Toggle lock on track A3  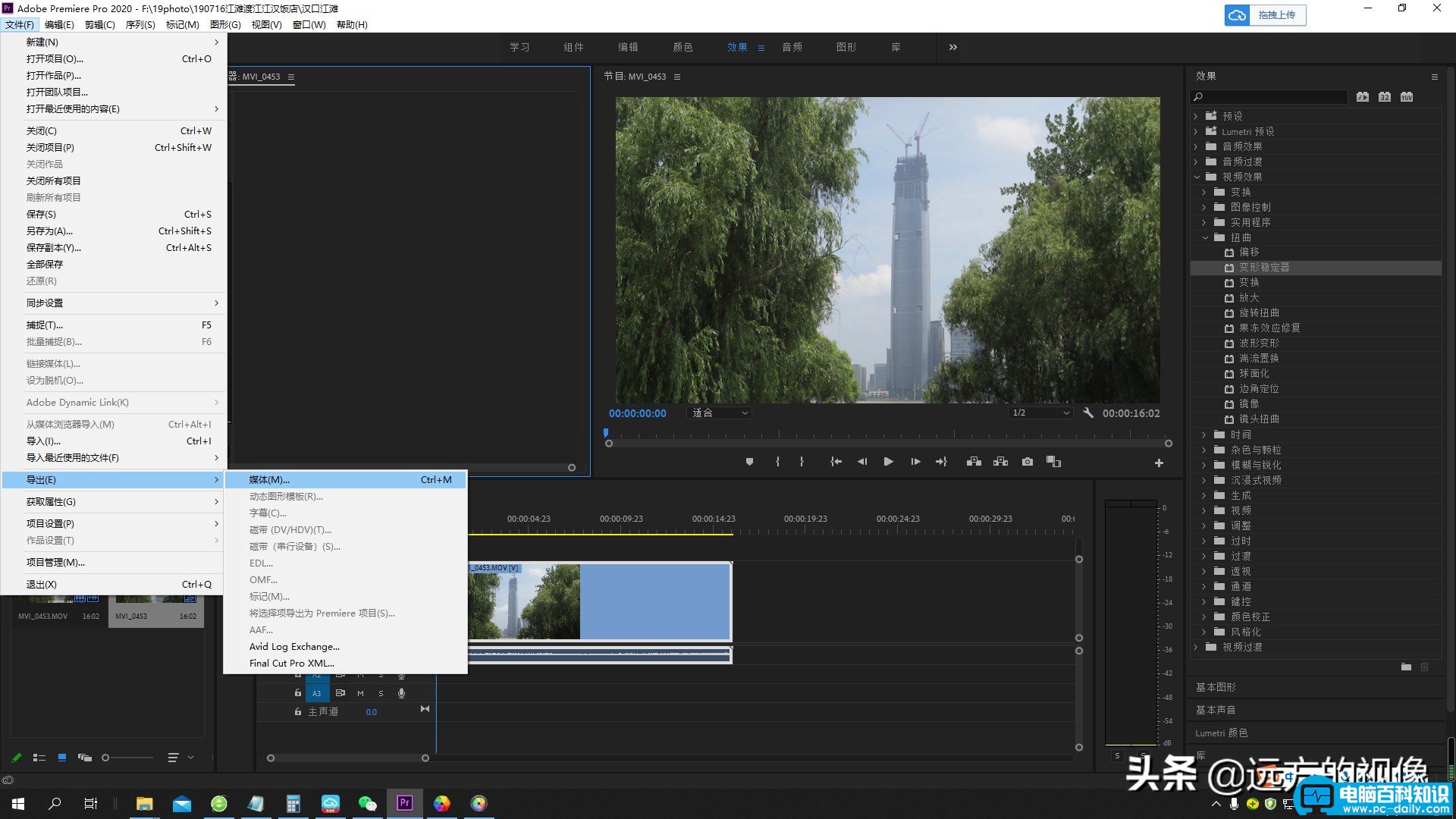(x=297, y=693)
